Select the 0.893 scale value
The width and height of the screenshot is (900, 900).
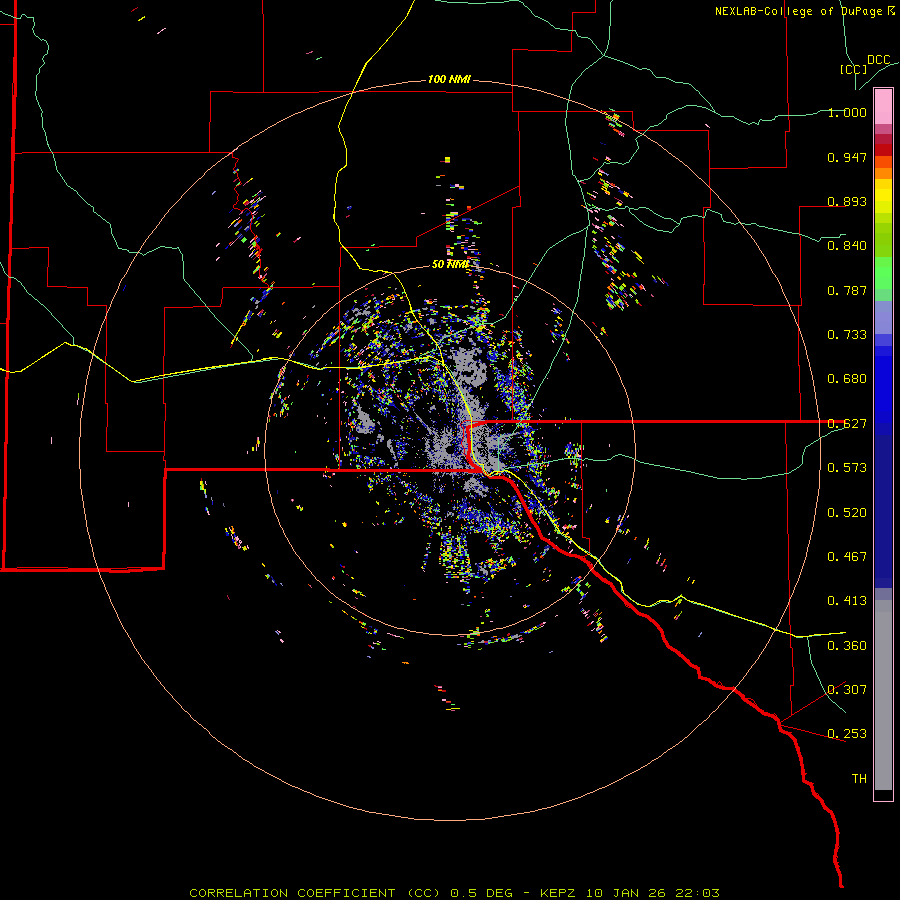(x=847, y=201)
